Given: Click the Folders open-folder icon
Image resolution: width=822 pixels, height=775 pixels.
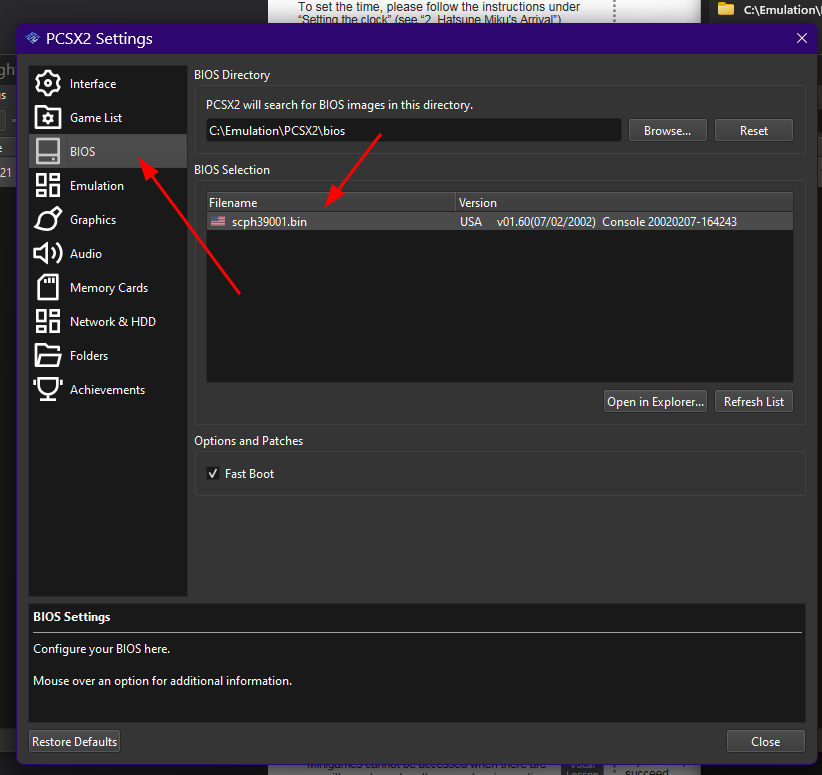Looking at the screenshot, I should tap(48, 355).
